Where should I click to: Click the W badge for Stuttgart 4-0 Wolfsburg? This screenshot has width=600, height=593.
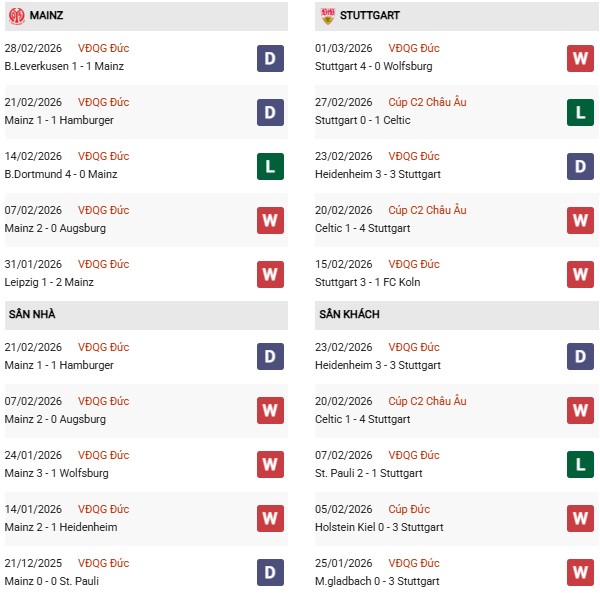[580, 59]
